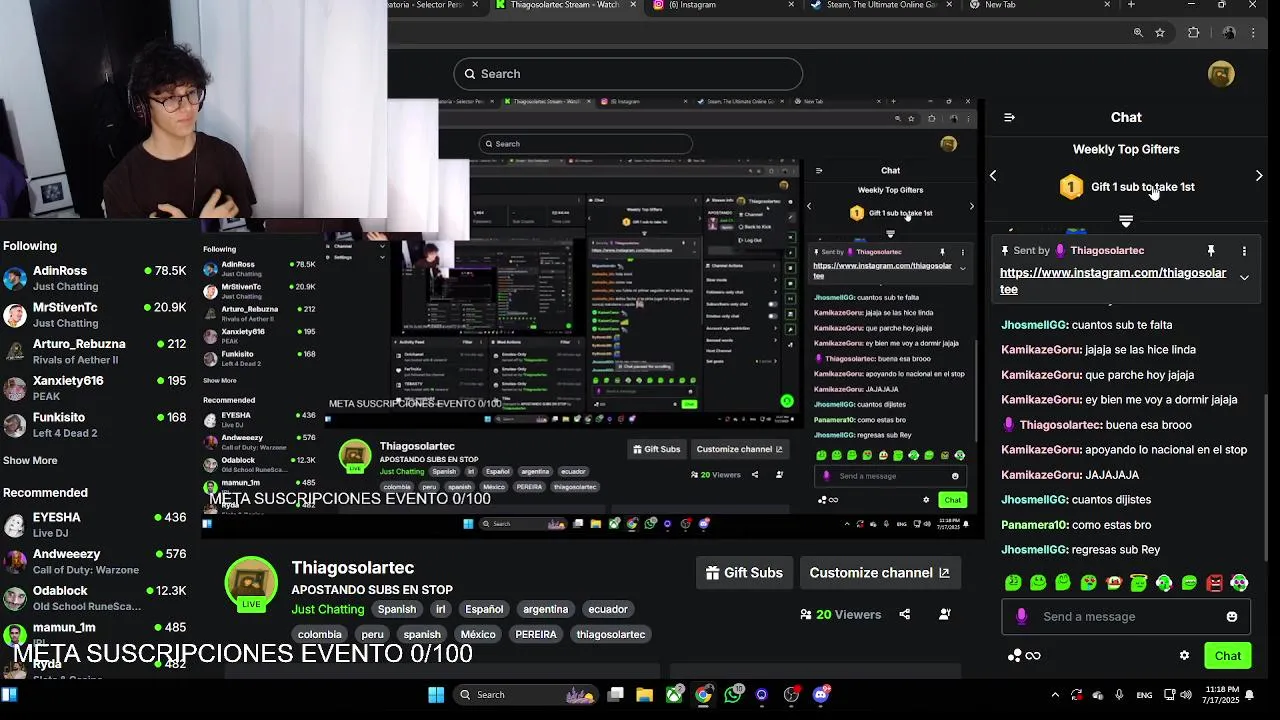Image resolution: width=1280 pixels, height=720 pixels.
Task: Open Odablock channel in Recommended list
Action: (95, 598)
